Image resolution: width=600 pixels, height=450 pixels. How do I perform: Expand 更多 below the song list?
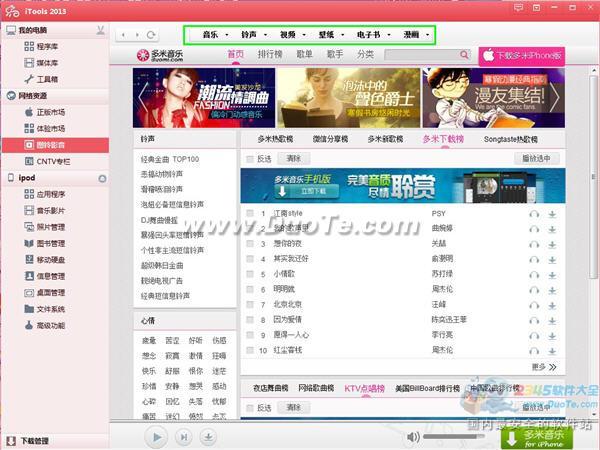tap(544, 367)
